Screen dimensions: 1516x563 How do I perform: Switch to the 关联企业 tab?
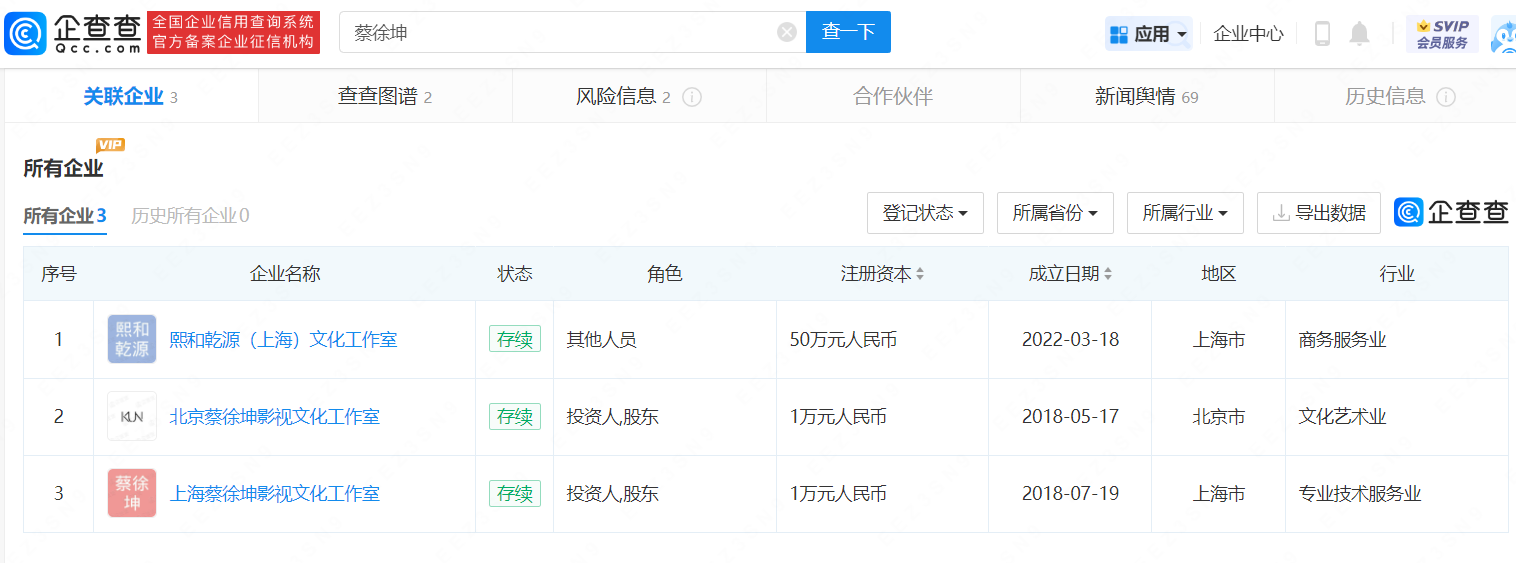coord(131,97)
